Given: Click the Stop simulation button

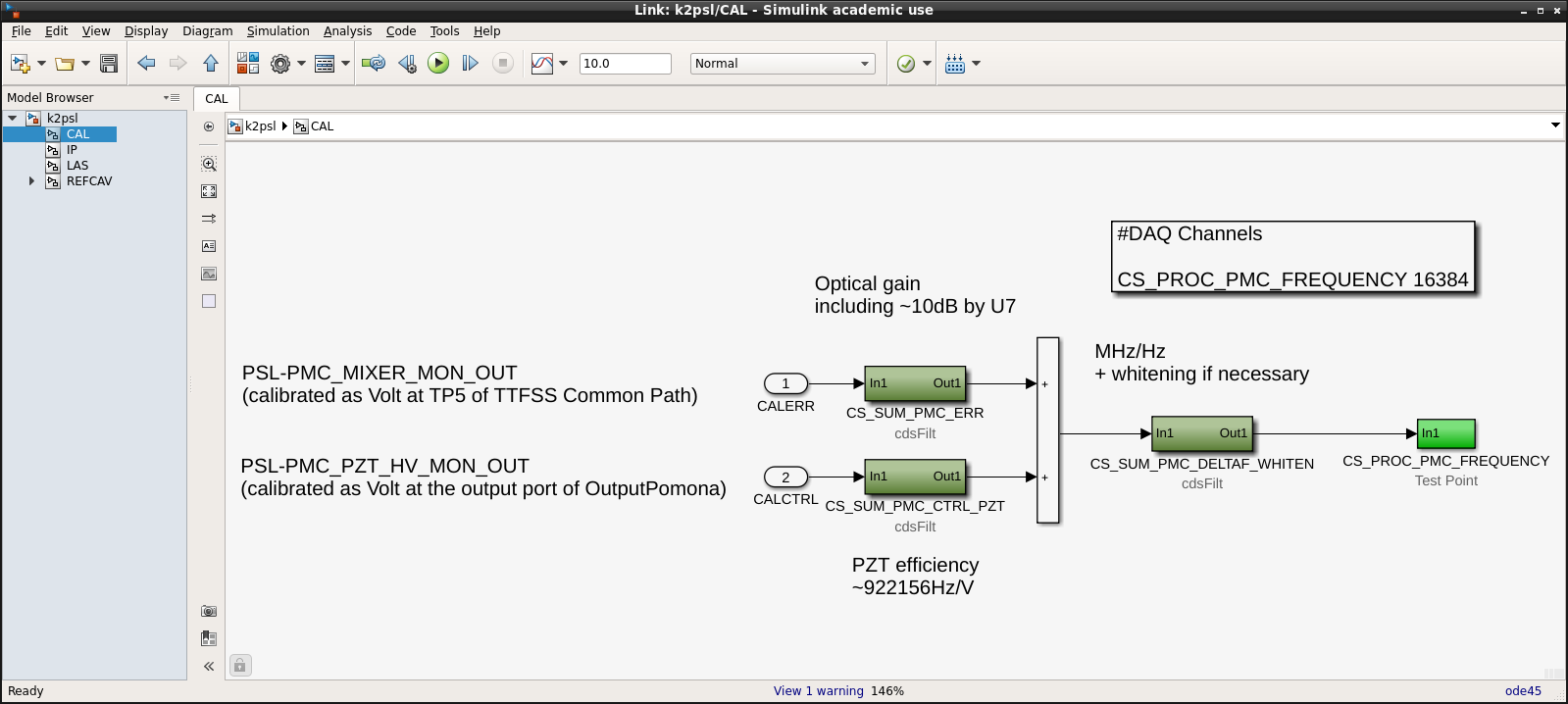Looking at the screenshot, I should (502, 64).
